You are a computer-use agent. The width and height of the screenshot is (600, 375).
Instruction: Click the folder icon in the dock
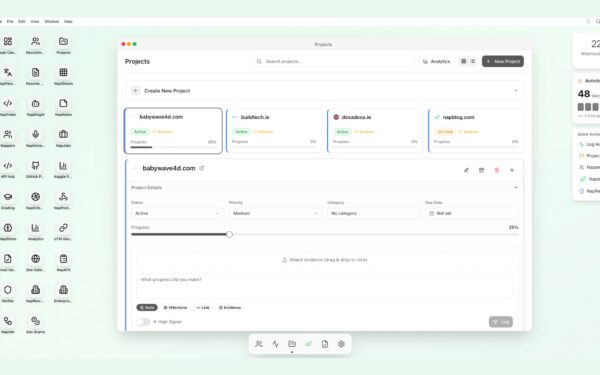tap(292, 344)
